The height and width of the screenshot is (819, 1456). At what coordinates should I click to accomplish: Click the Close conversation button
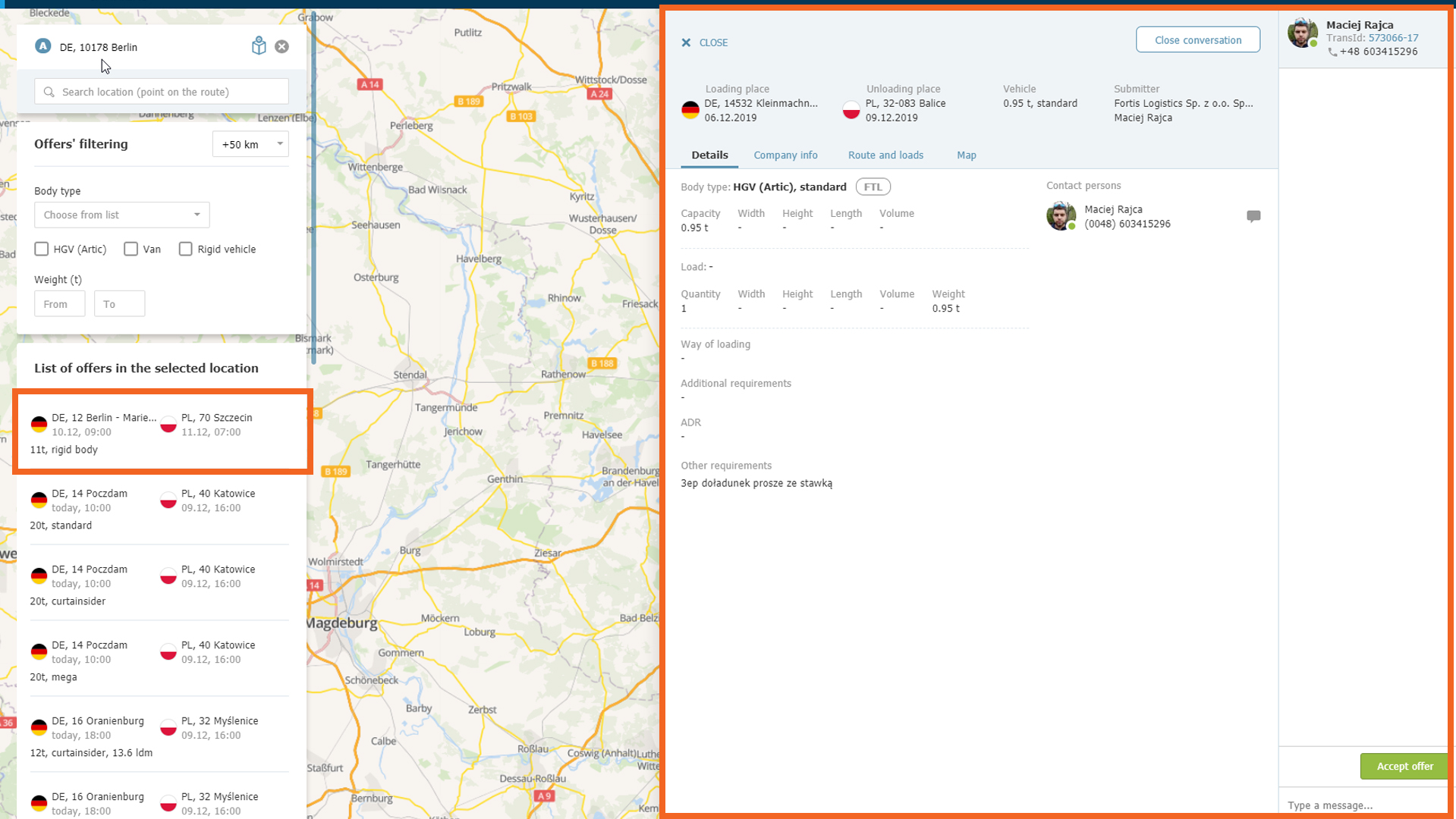click(x=1197, y=40)
